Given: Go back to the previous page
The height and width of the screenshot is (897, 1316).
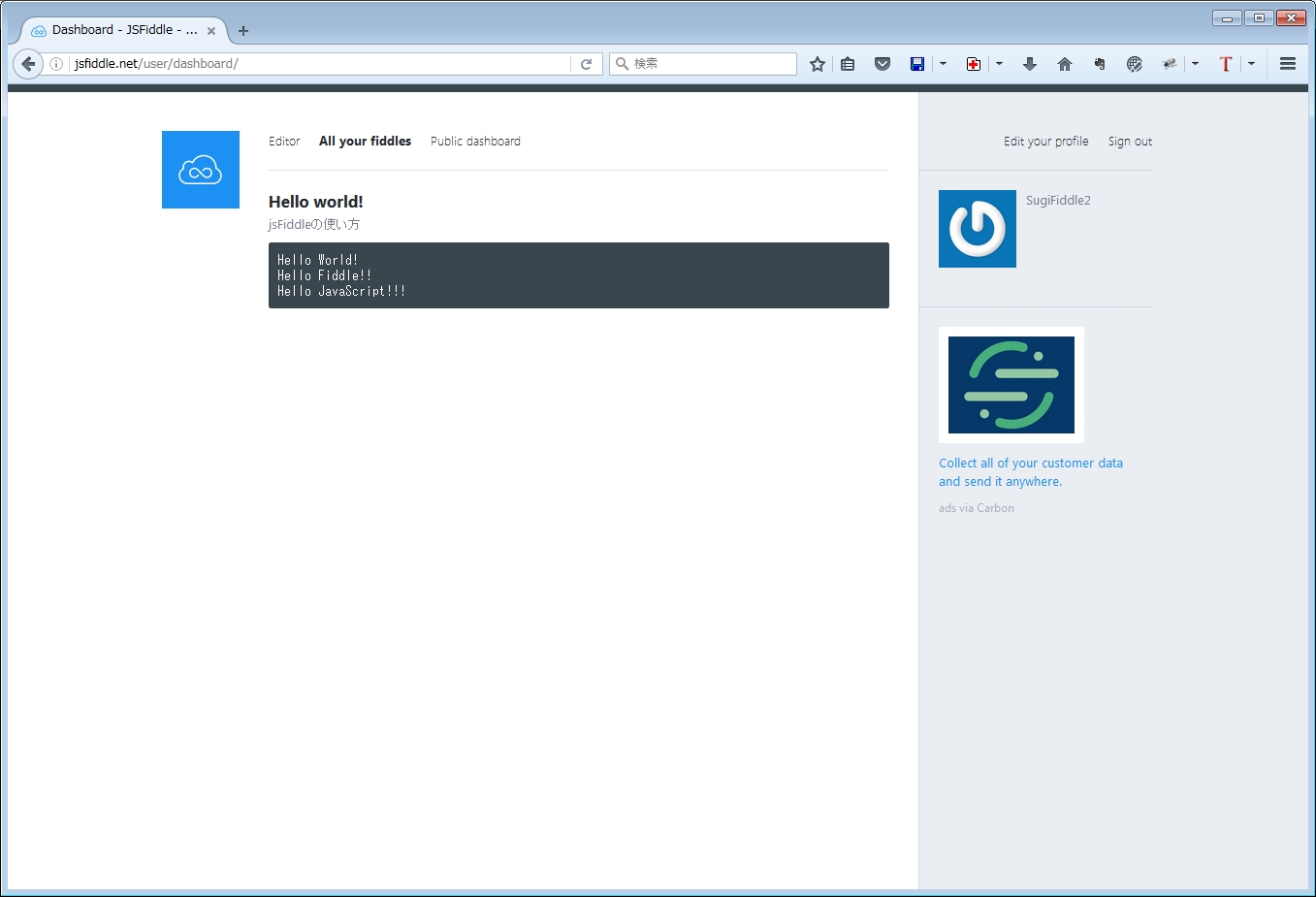Looking at the screenshot, I should pos(28,64).
